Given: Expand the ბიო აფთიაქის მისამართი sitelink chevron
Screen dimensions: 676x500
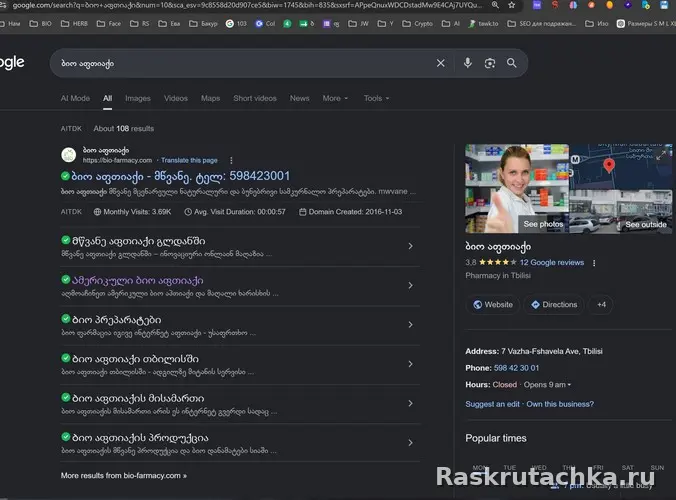Looking at the screenshot, I should click(x=410, y=403).
